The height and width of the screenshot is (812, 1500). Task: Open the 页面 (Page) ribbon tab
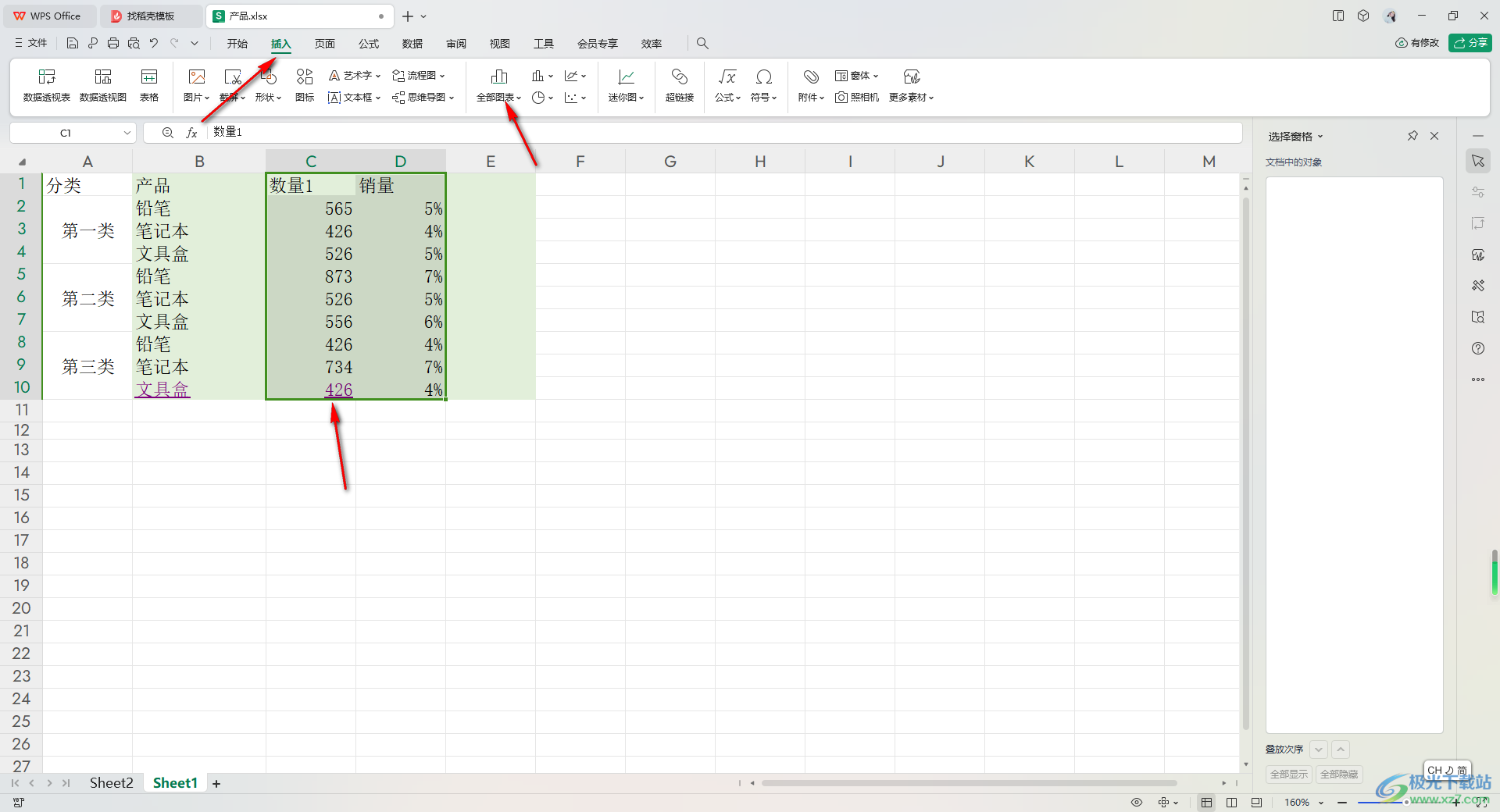tap(325, 44)
